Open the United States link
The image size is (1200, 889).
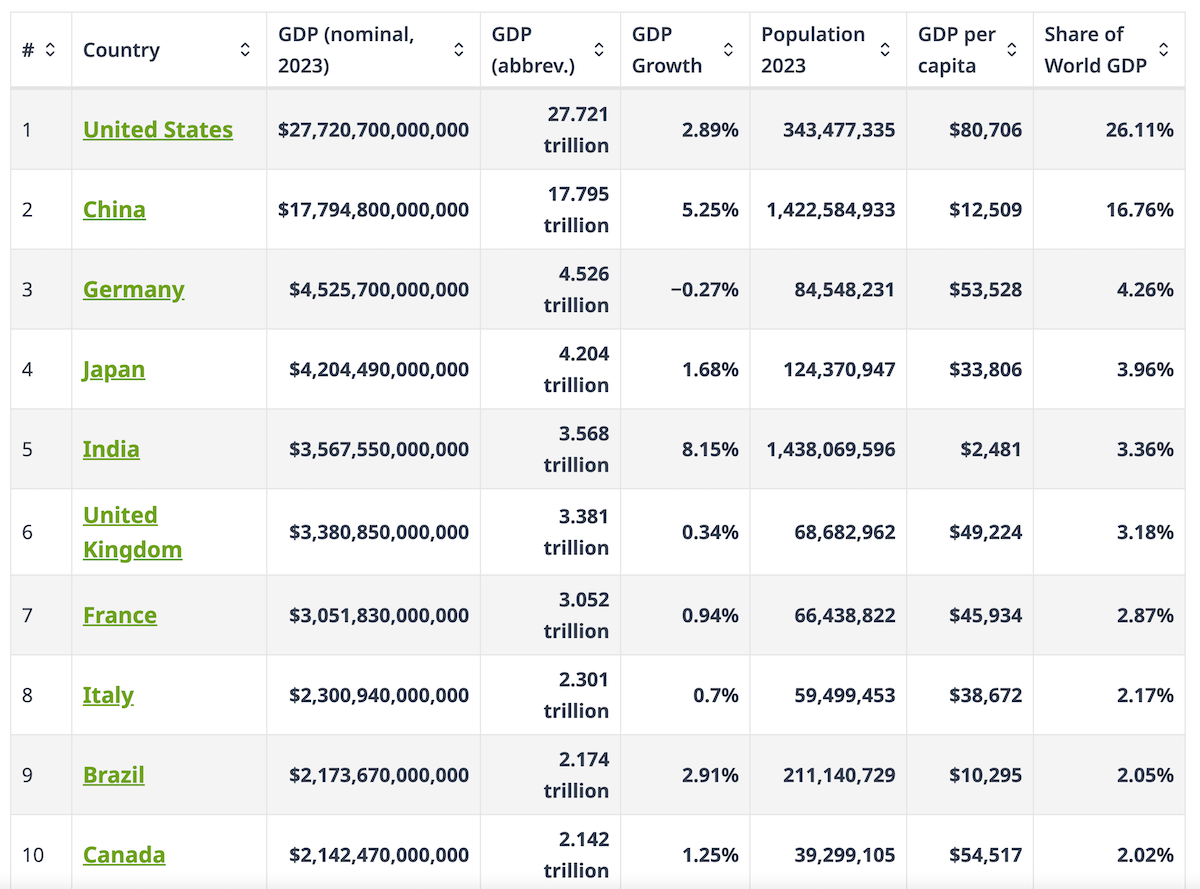click(x=158, y=130)
